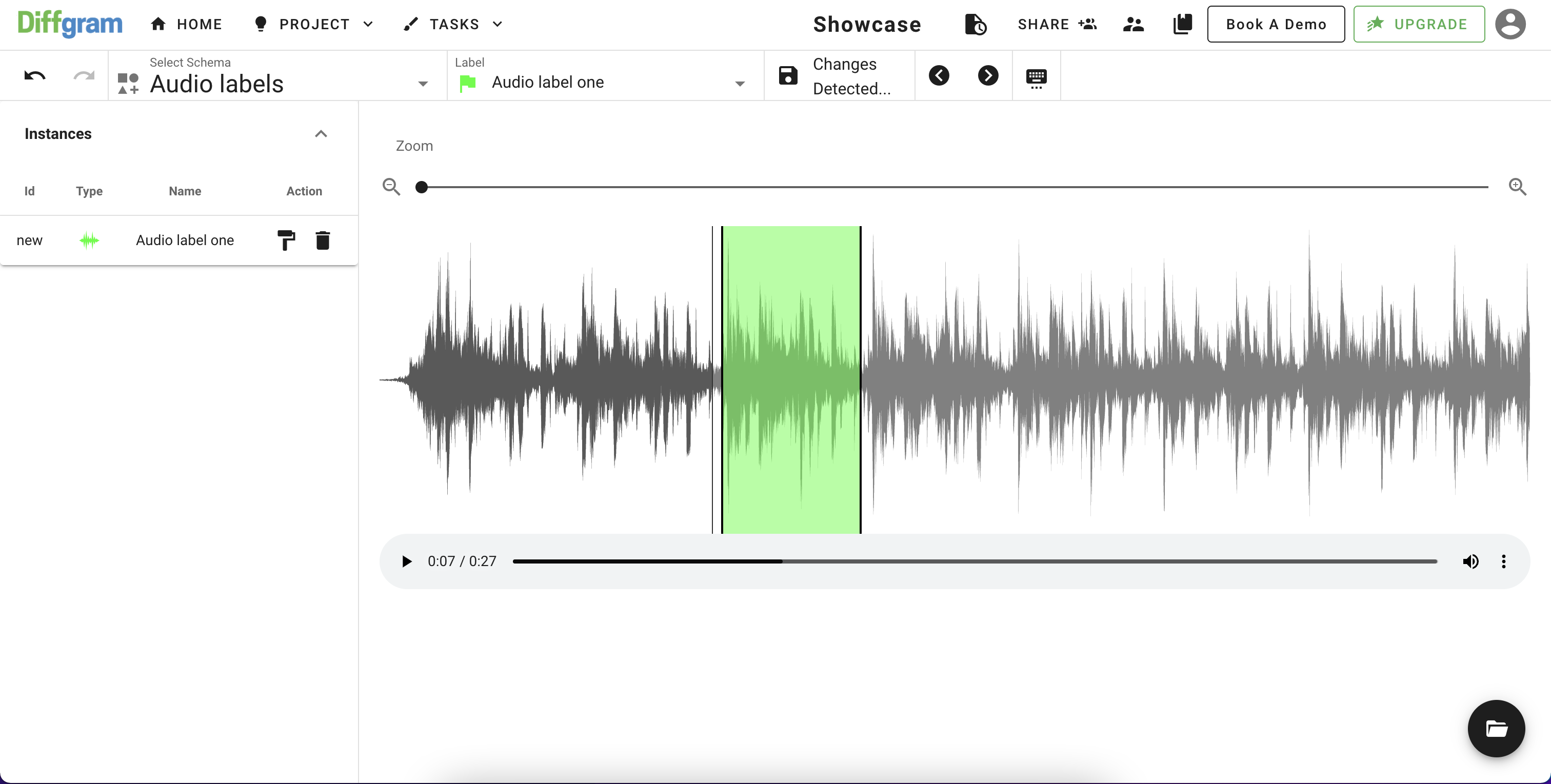Click the redo icon
Viewport: 1551px width, 784px height.
84,76
